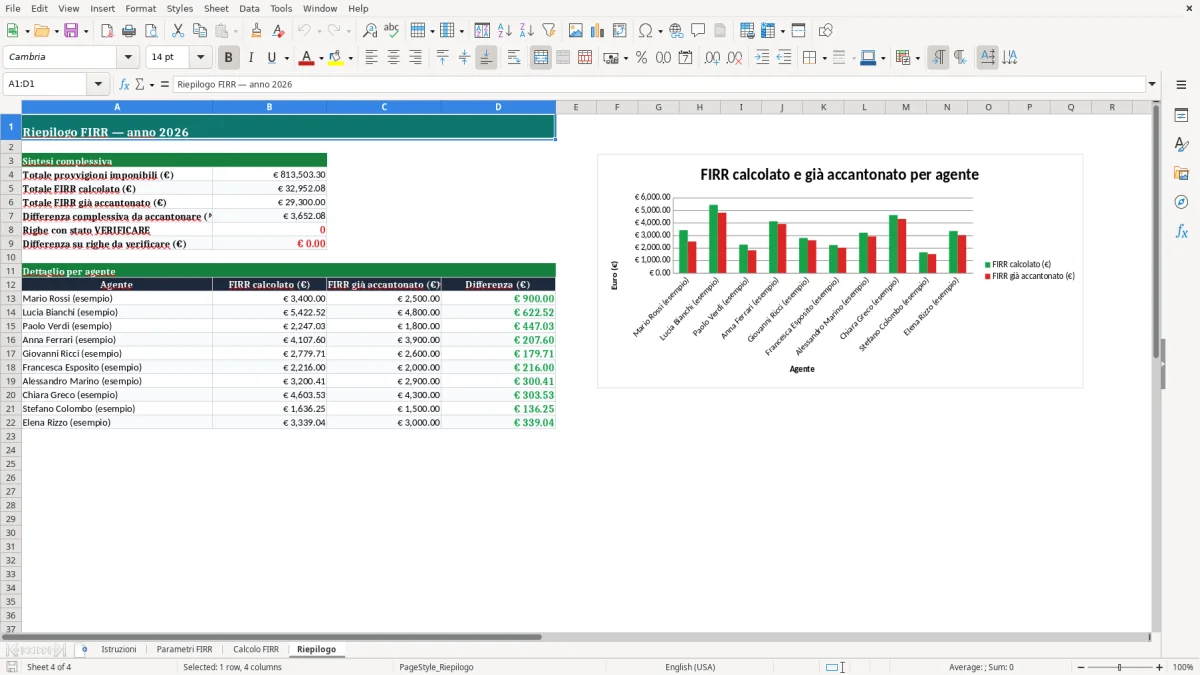
Task: Increase the cell indent
Action: tap(762, 57)
